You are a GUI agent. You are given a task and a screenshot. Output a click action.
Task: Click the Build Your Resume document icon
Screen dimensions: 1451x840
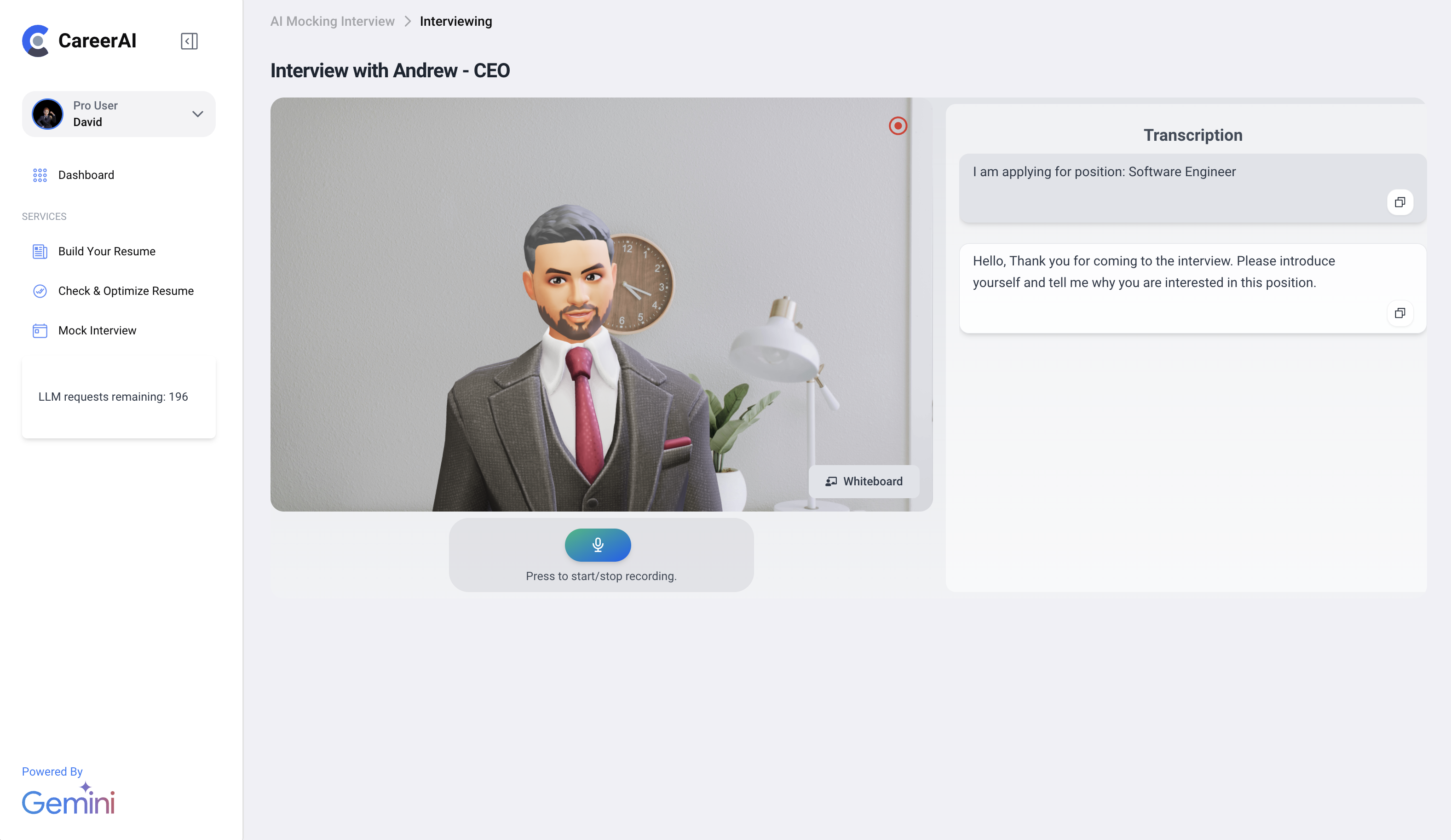40,252
